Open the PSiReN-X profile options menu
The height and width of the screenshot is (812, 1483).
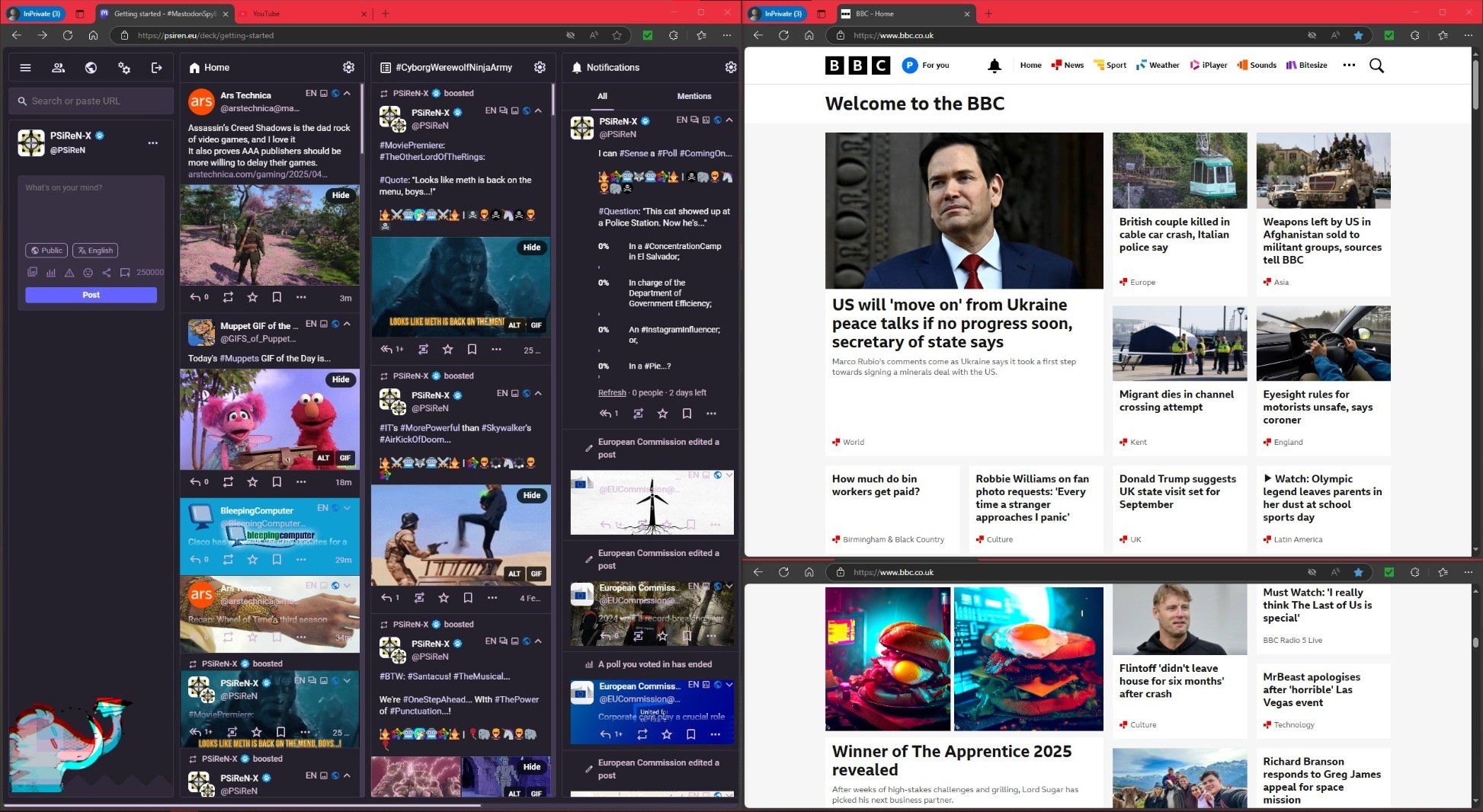153,142
